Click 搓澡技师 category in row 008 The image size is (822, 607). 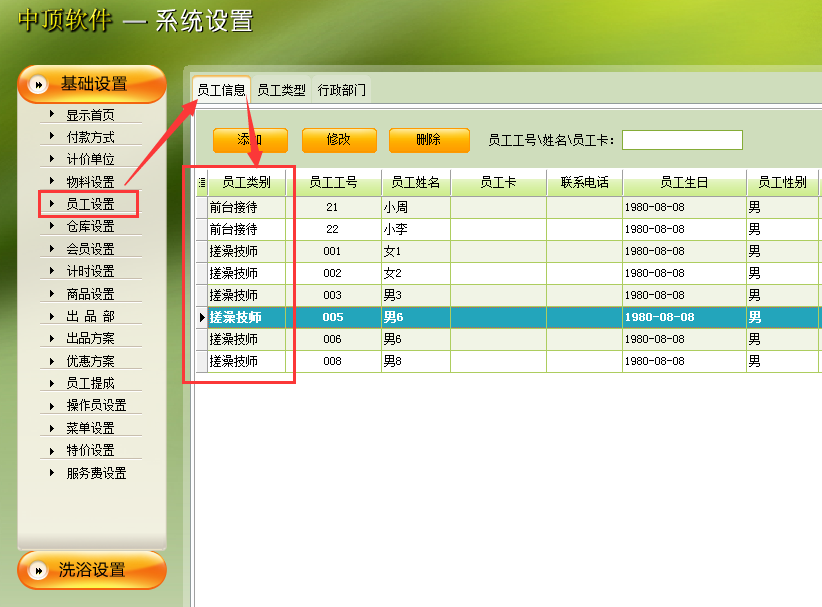pyautogui.click(x=246, y=362)
